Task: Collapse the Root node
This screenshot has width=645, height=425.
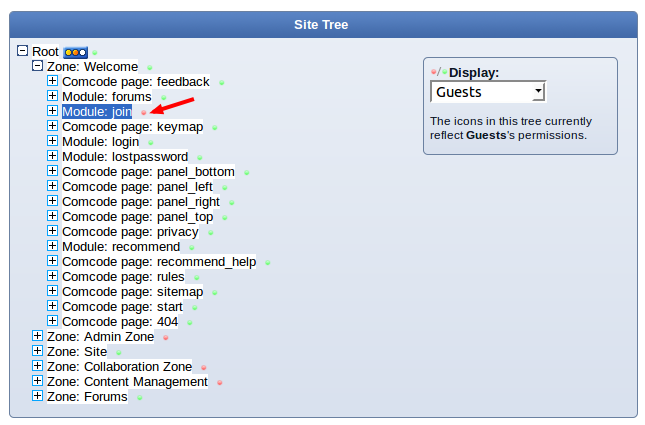Action: click(23, 51)
